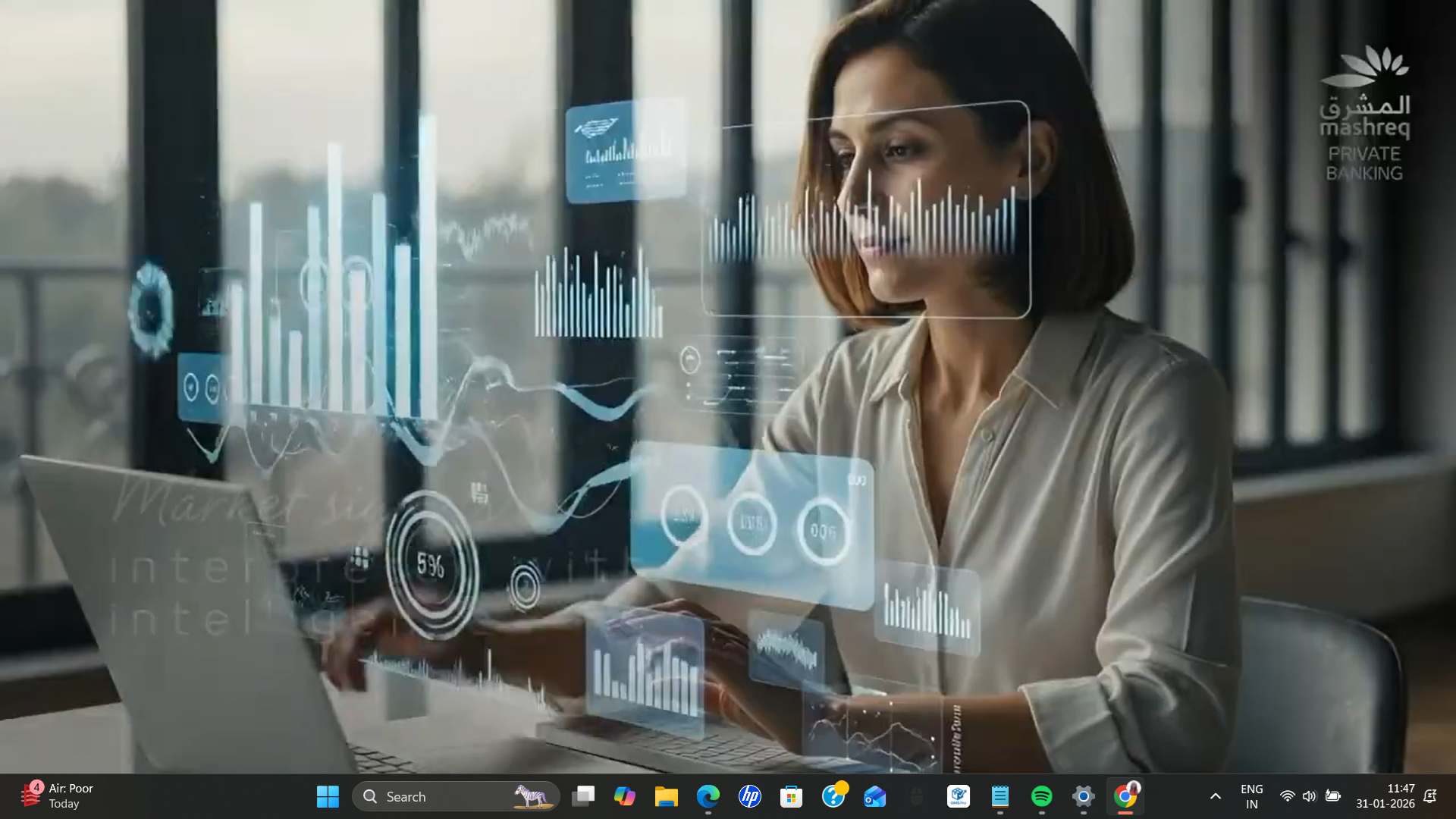The width and height of the screenshot is (1456, 819).
Task: Open the Windows Start menu
Action: tap(328, 796)
